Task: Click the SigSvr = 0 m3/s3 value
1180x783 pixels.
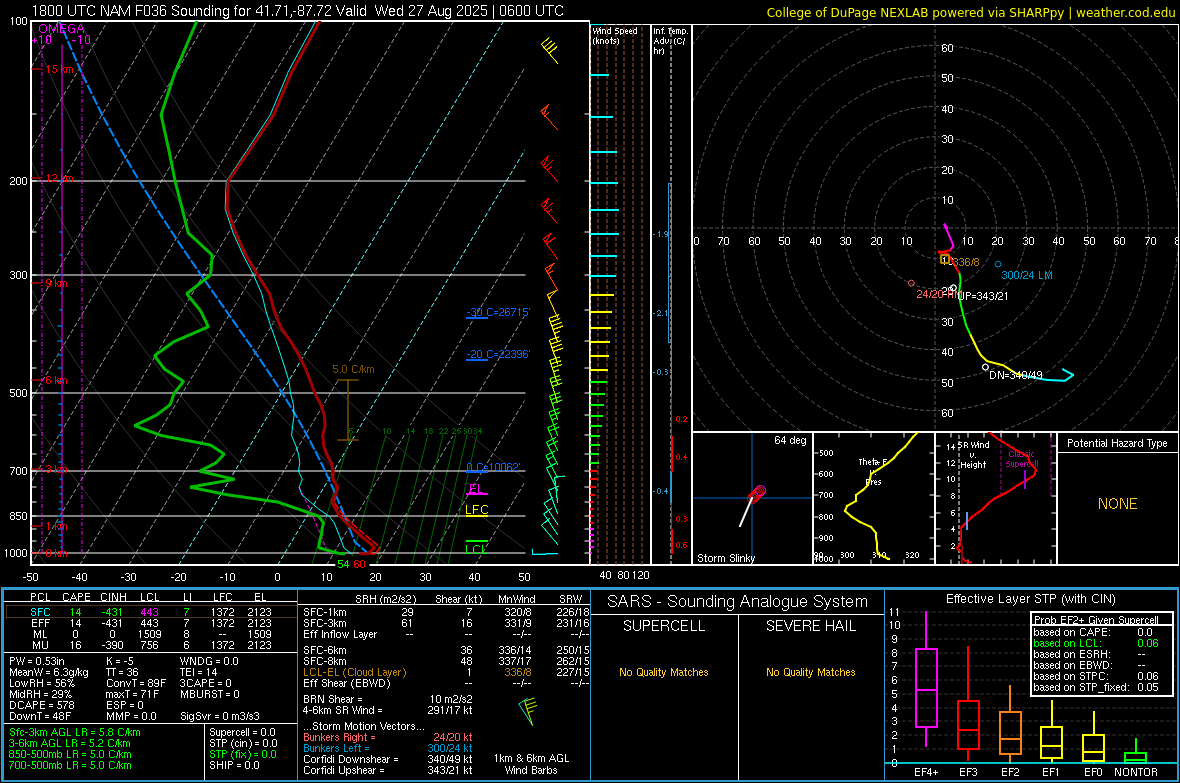Action: (x=220, y=717)
